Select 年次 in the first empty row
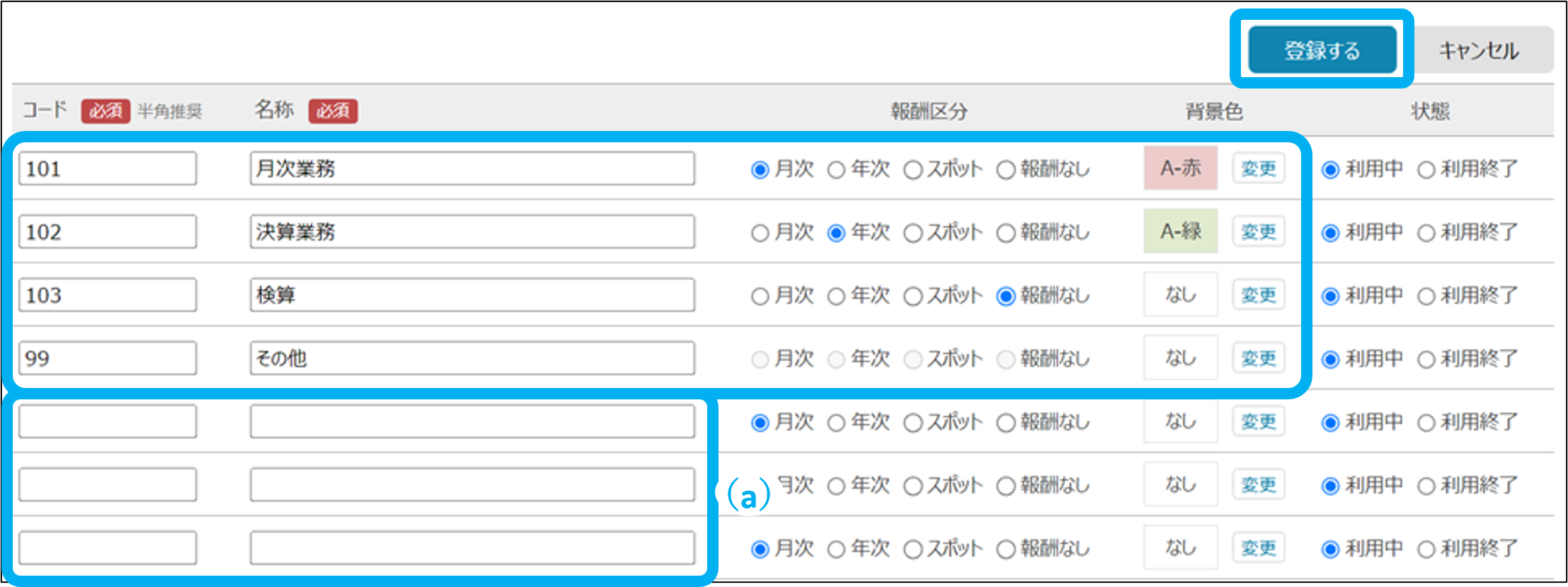Viewport: 1568px width, 587px height. [837, 423]
